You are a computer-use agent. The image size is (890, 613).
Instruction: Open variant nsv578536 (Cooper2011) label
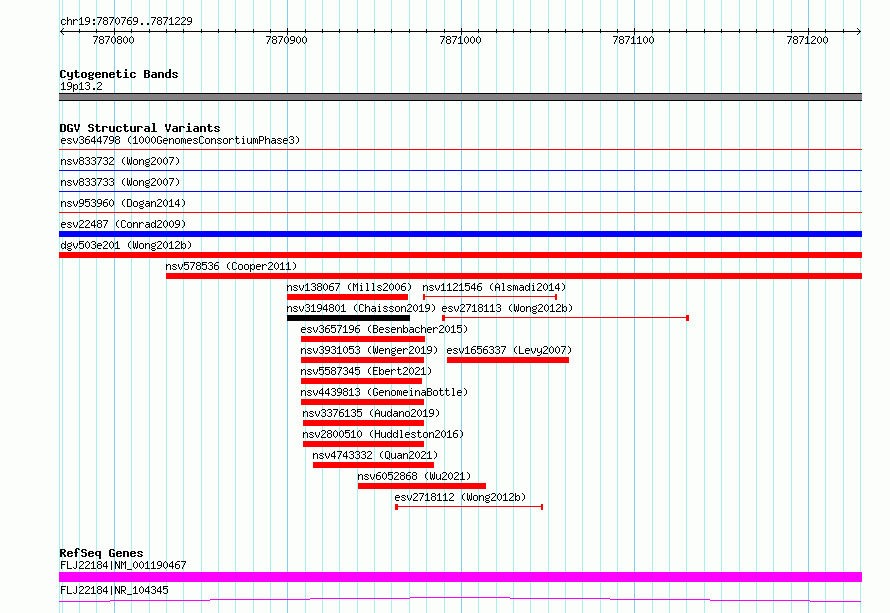[x=231, y=266]
